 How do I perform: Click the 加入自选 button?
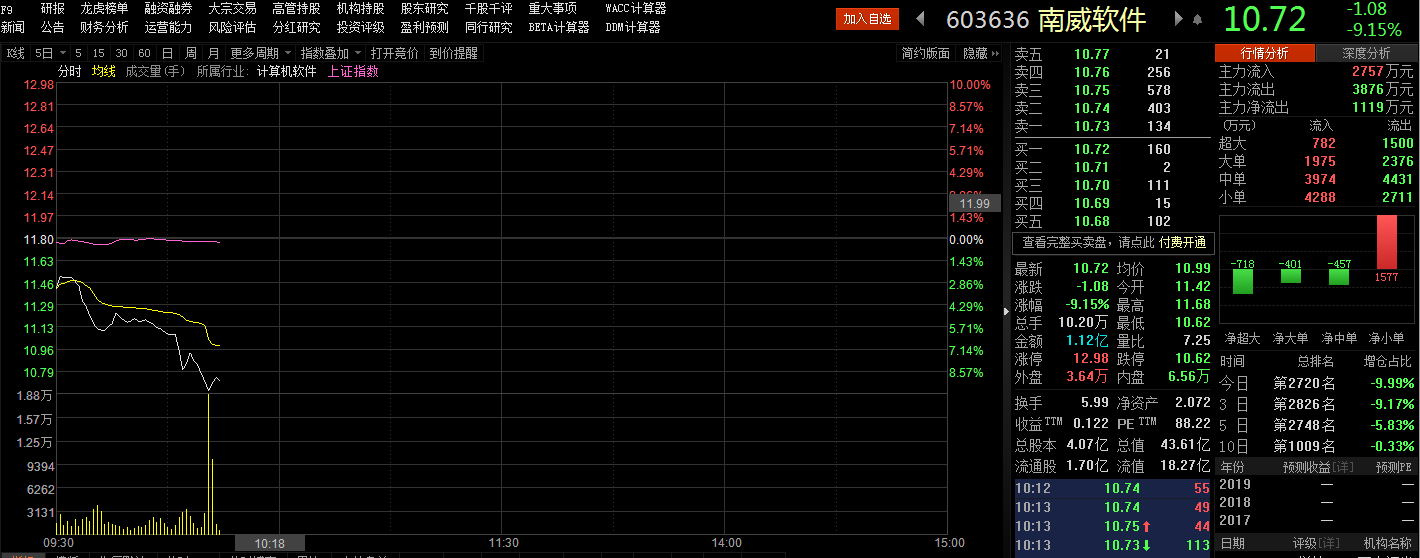(x=867, y=19)
